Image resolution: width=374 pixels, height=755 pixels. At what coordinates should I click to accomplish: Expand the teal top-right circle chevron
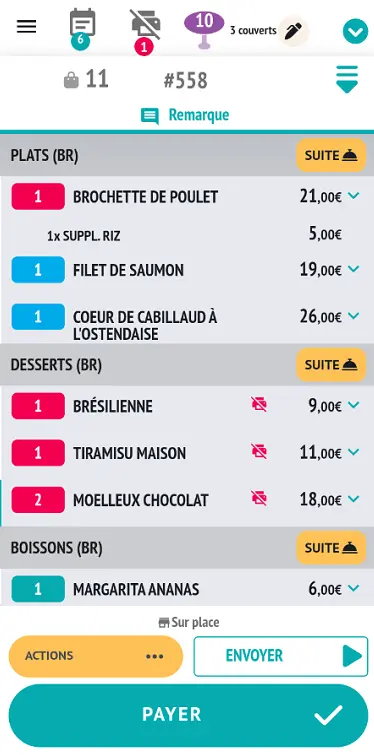(355, 31)
